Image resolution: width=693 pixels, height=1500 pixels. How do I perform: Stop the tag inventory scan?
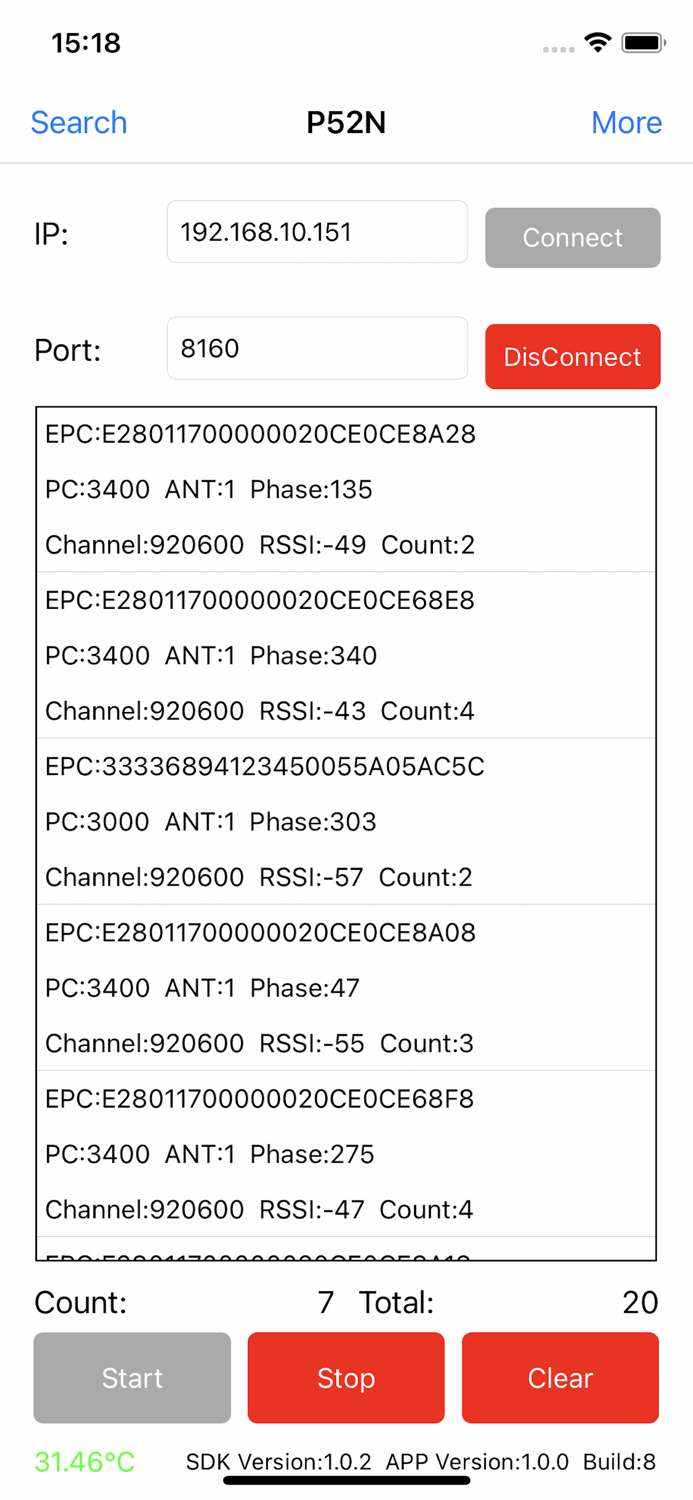click(x=345, y=1377)
